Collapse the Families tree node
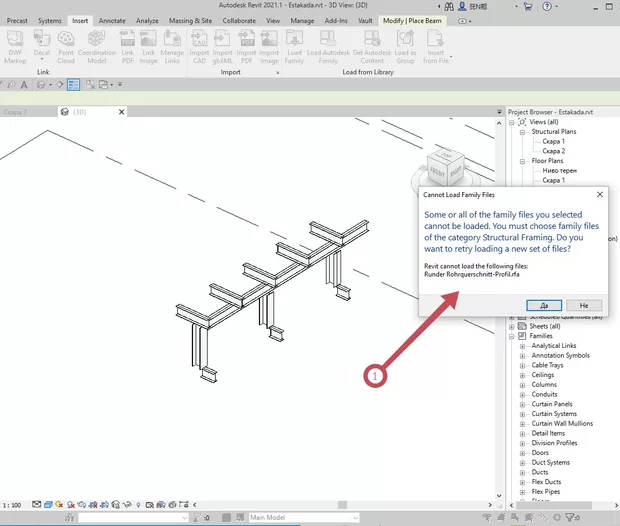Image resolution: width=620 pixels, height=526 pixels. (x=512, y=336)
